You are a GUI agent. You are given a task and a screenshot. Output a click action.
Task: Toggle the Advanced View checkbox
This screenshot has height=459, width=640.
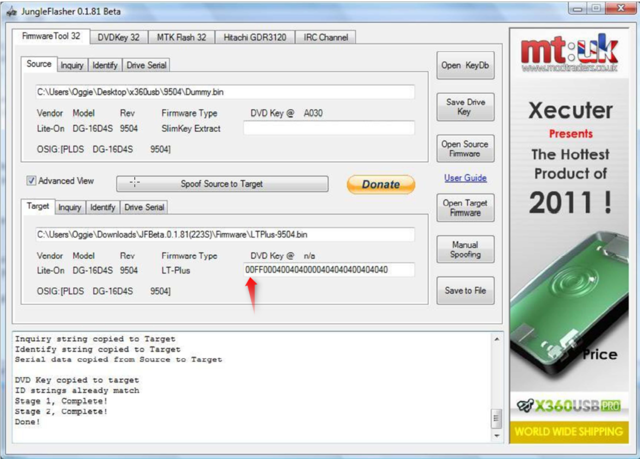coord(31,181)
